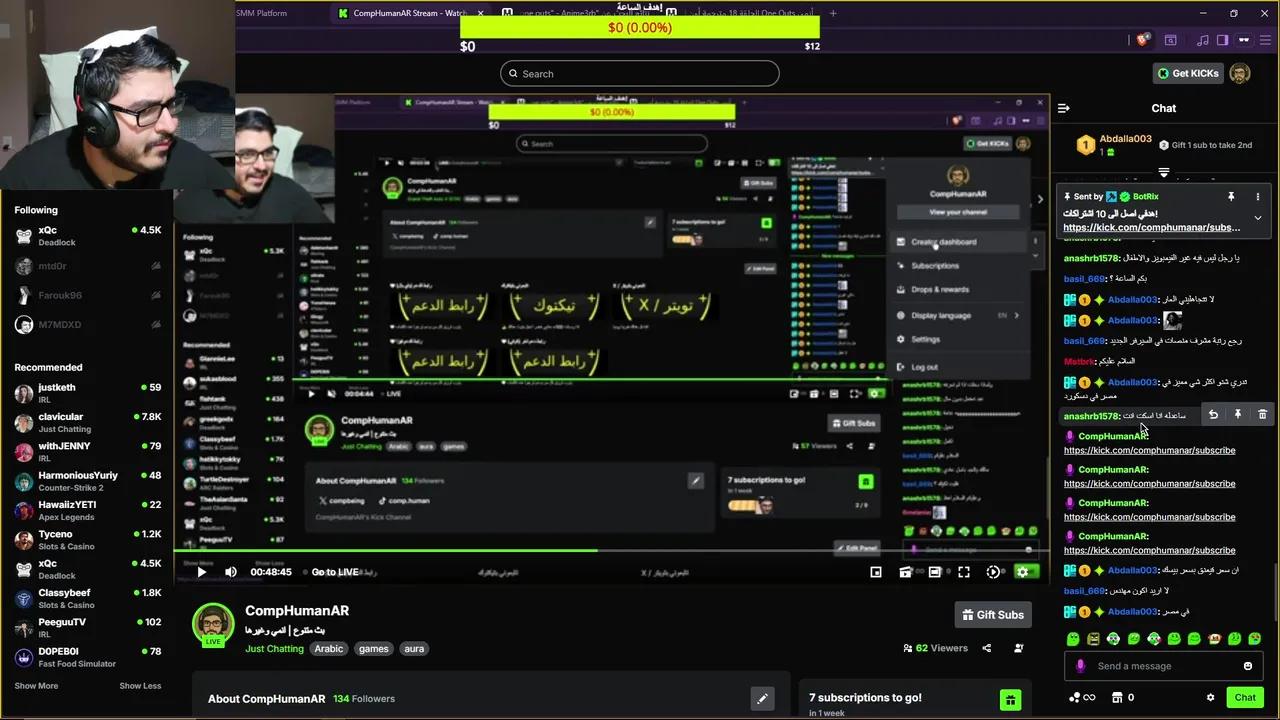
Task: Collapse recommended list with Show Less
Action: coord(140,686)
